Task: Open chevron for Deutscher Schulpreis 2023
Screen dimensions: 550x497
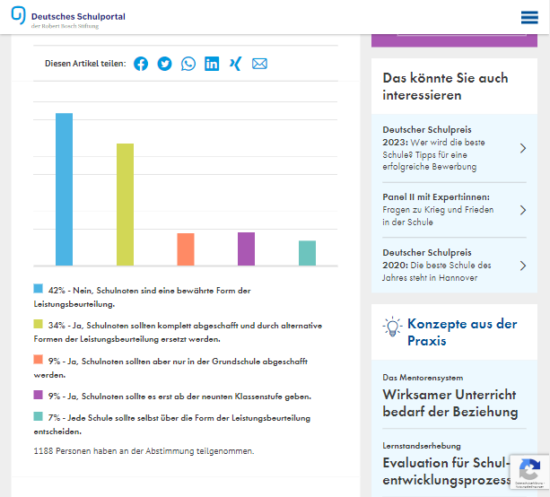Action: (x=523, y=148)
